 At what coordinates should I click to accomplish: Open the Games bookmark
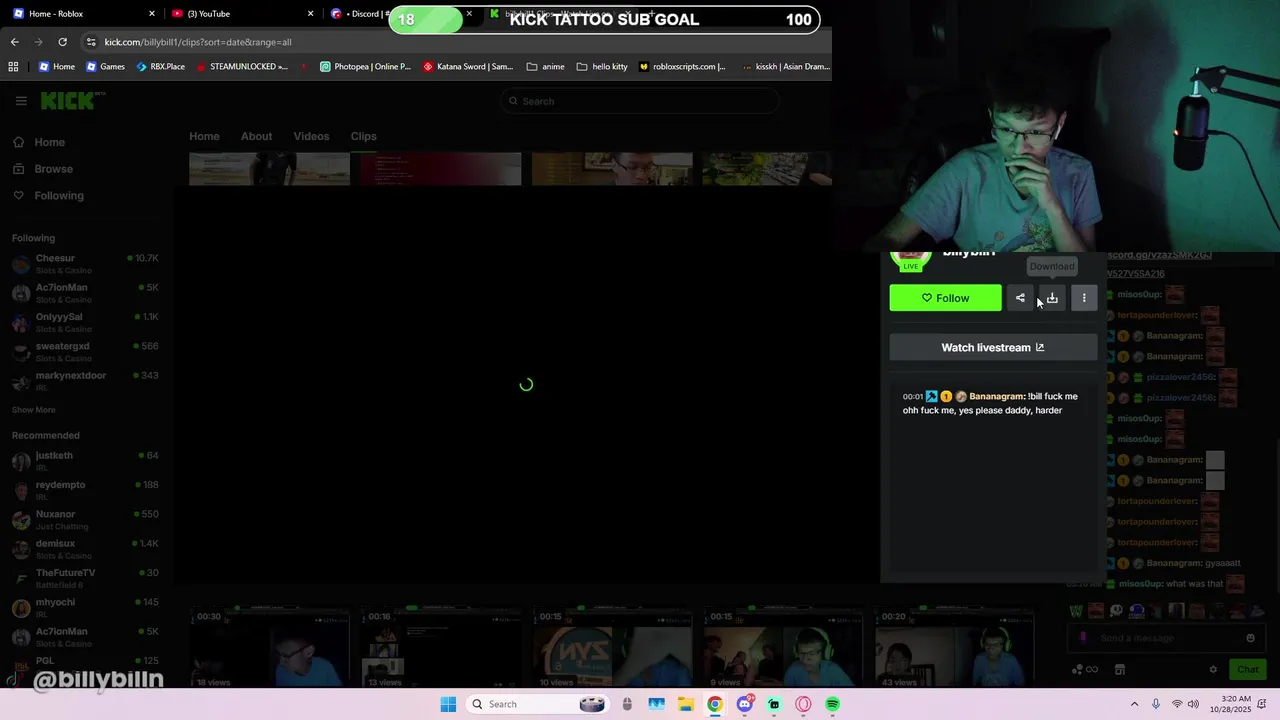click(105, 67)
